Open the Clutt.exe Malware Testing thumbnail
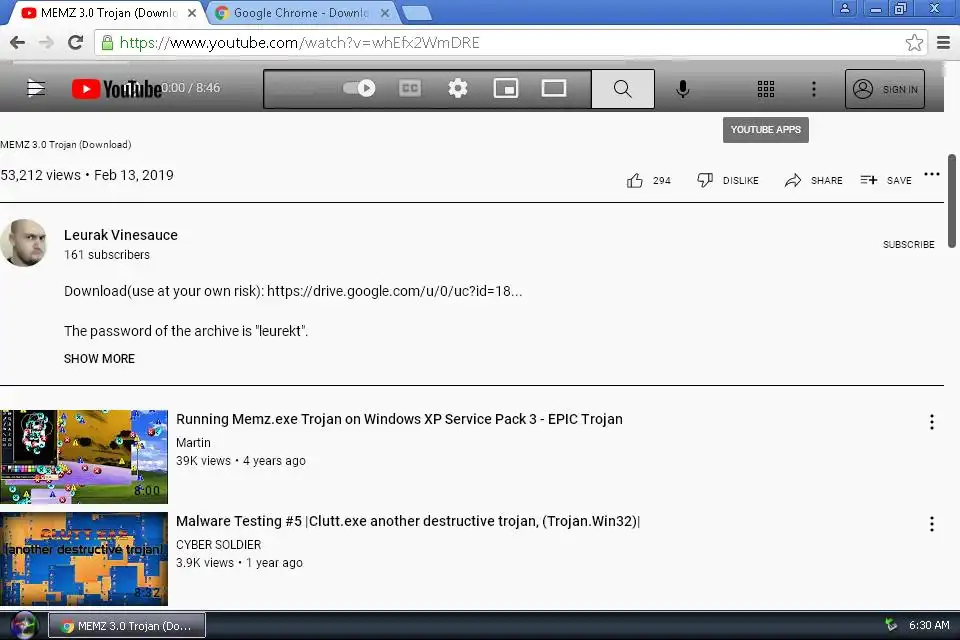This screenshot has width=960, height=640. [84, 559]
